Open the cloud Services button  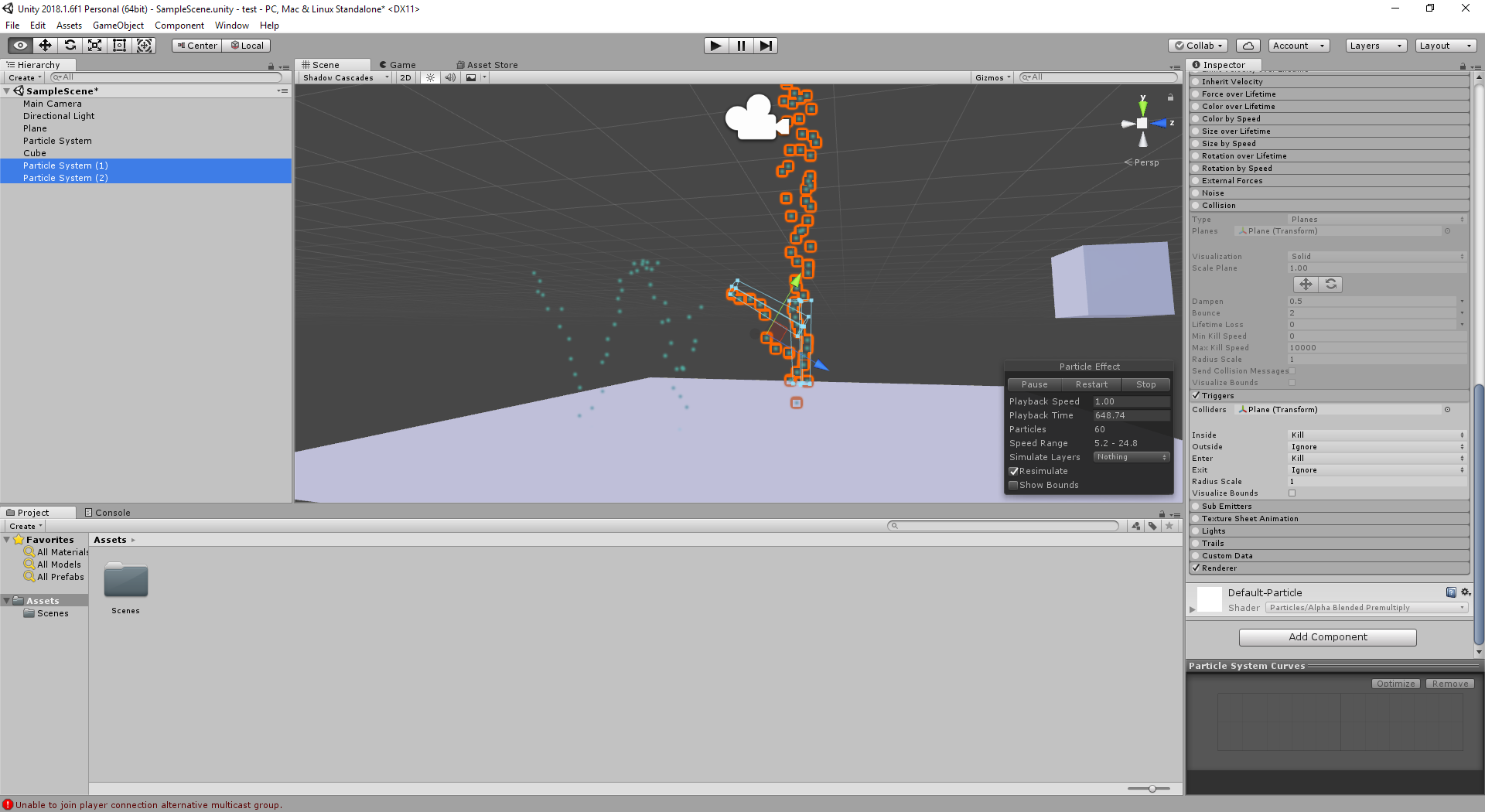click(1248, 46)
